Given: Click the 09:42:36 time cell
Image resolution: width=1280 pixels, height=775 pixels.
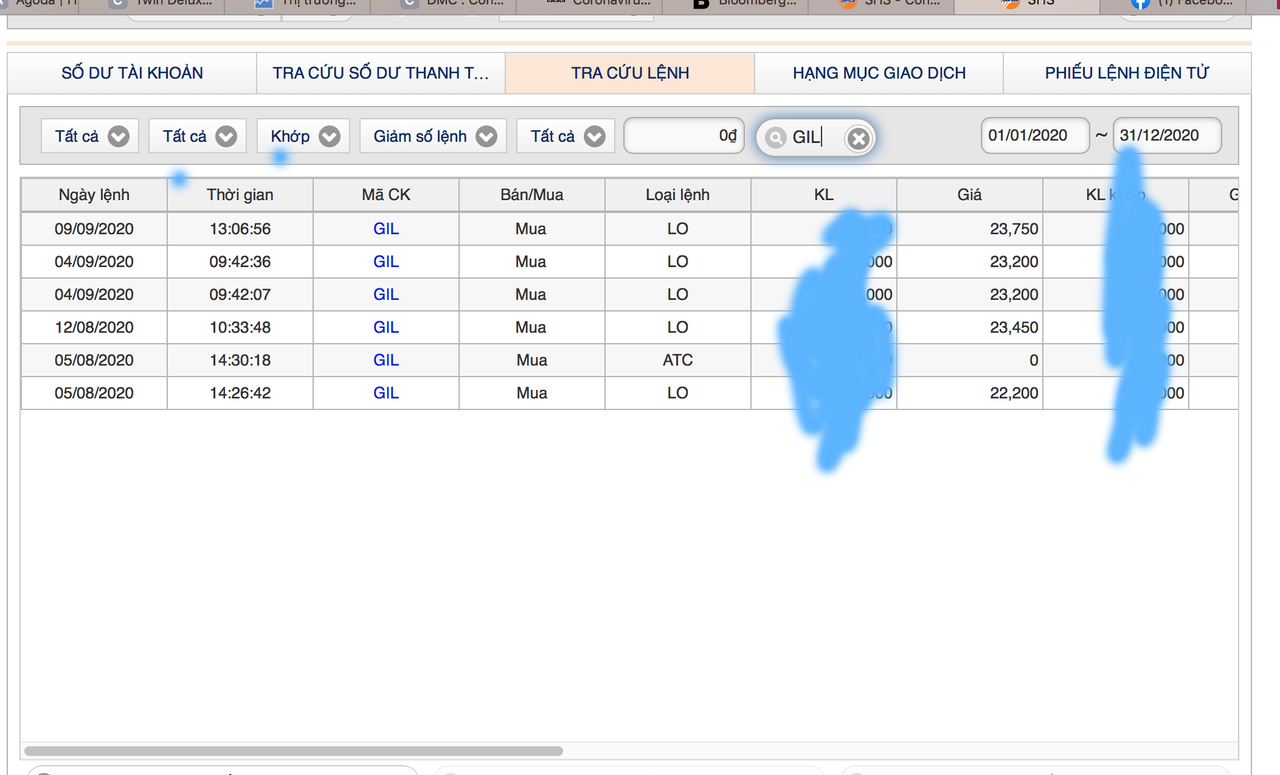Looking at the screenshot, I should pyautogui.click(x=240, y=262).
